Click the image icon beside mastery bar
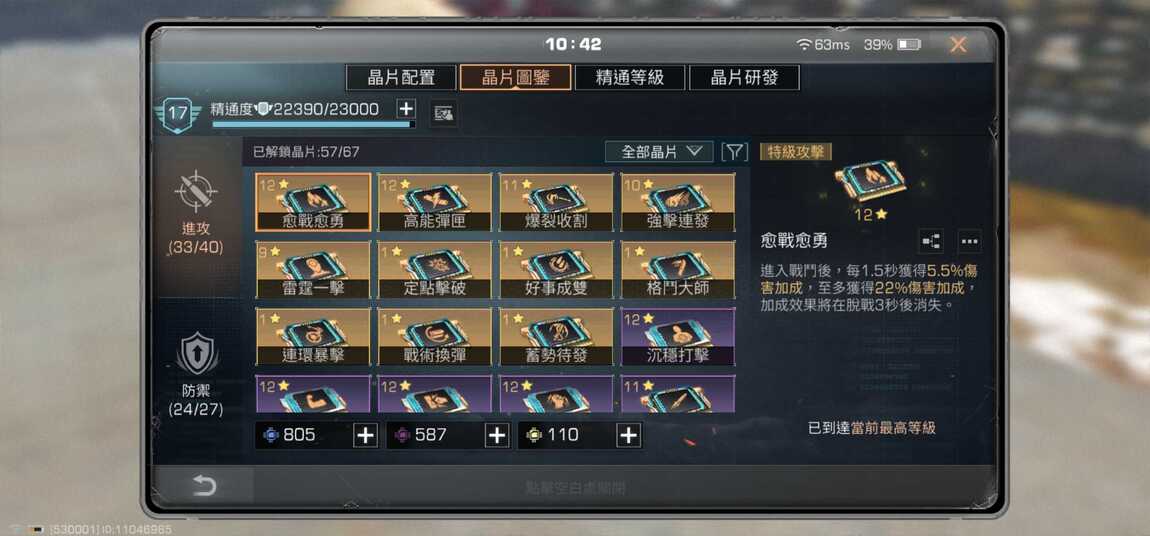Screen dimensions: 1150x536 [444, 113]
